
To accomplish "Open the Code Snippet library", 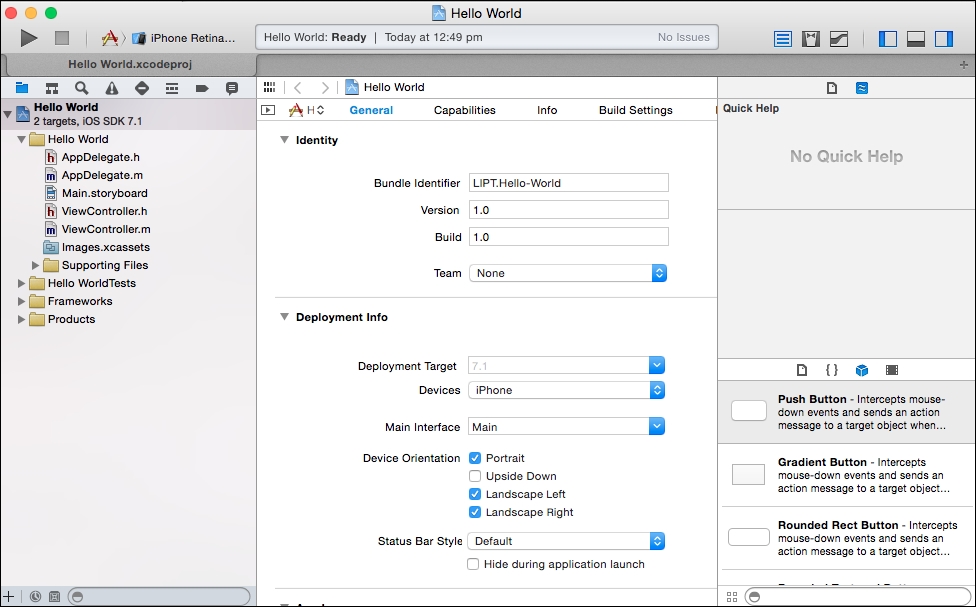I will [x=831, y=369].
